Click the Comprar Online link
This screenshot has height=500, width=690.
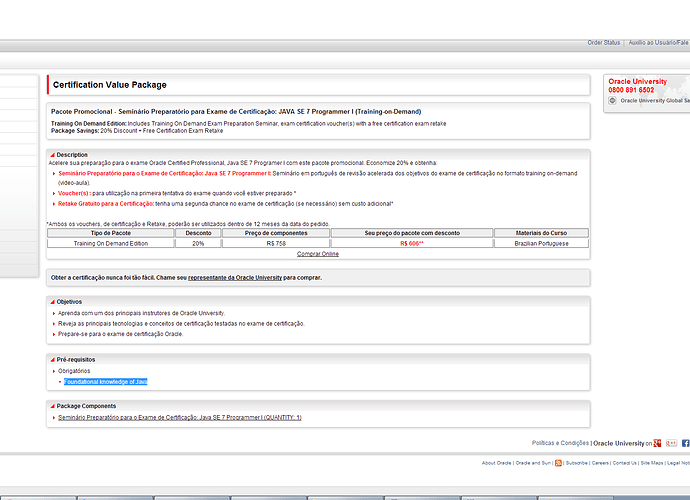pyautogui.click(x=318, y=254)
